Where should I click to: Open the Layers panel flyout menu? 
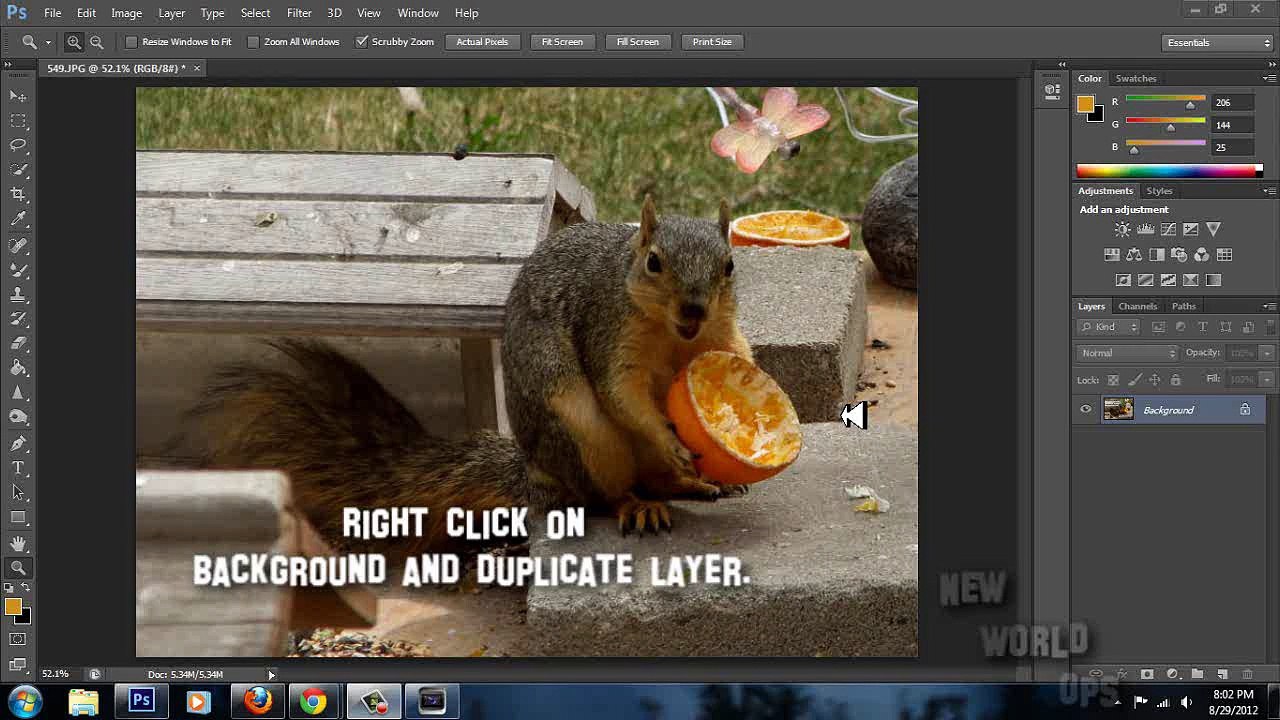click(x=1269, y=306)
